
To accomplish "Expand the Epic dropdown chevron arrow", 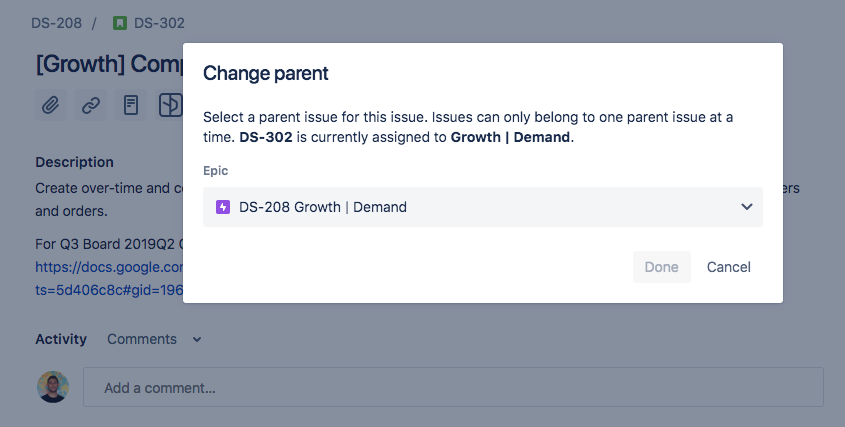I will pos(746,206).
